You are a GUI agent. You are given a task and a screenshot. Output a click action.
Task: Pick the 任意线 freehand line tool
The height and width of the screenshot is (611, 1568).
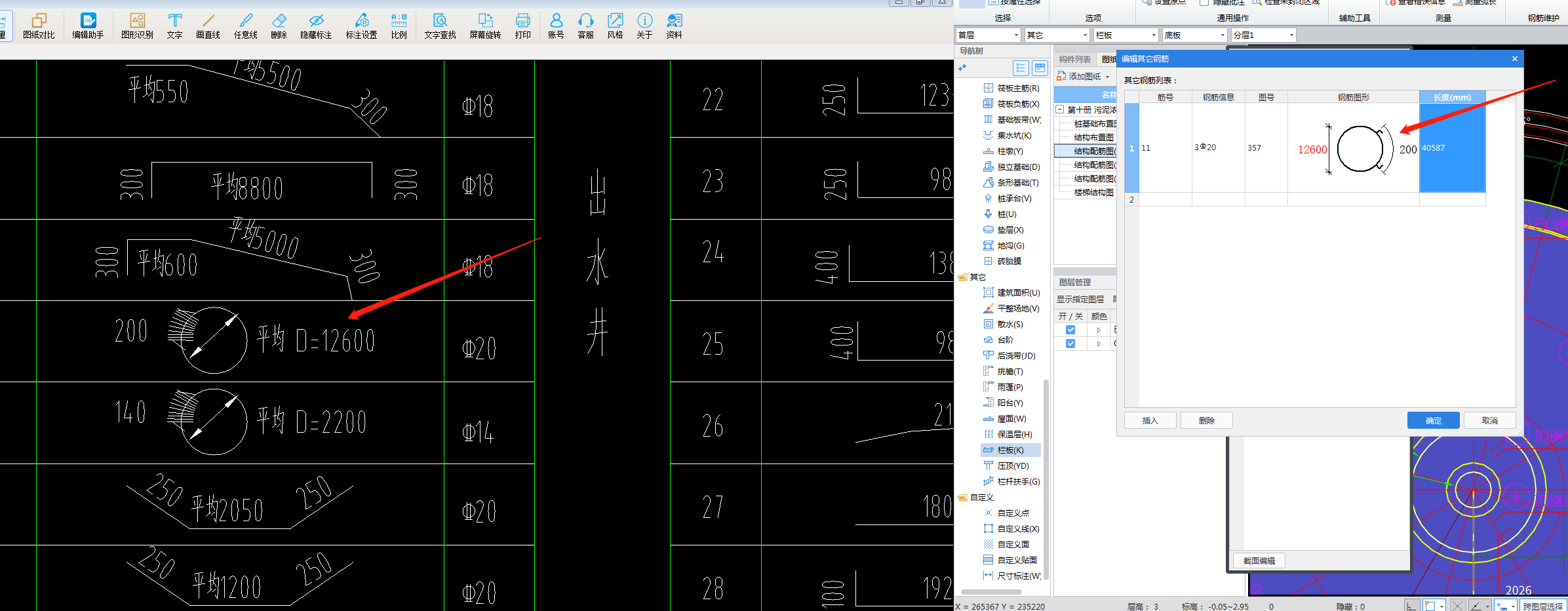246,26
